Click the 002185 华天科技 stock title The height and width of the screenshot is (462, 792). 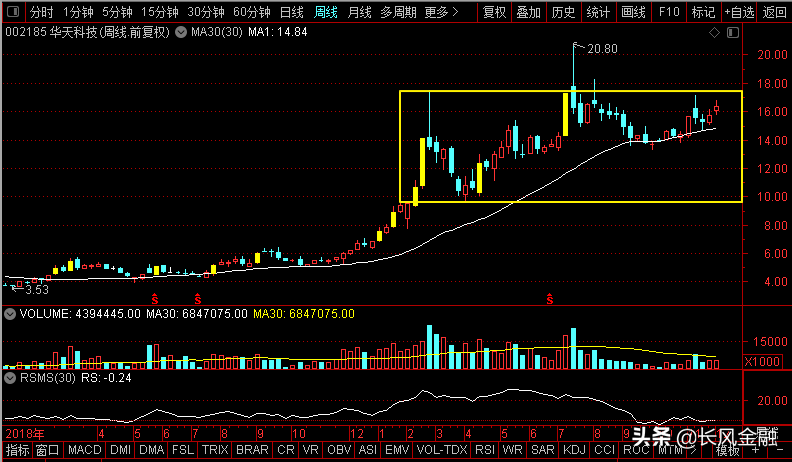[87, 32]
